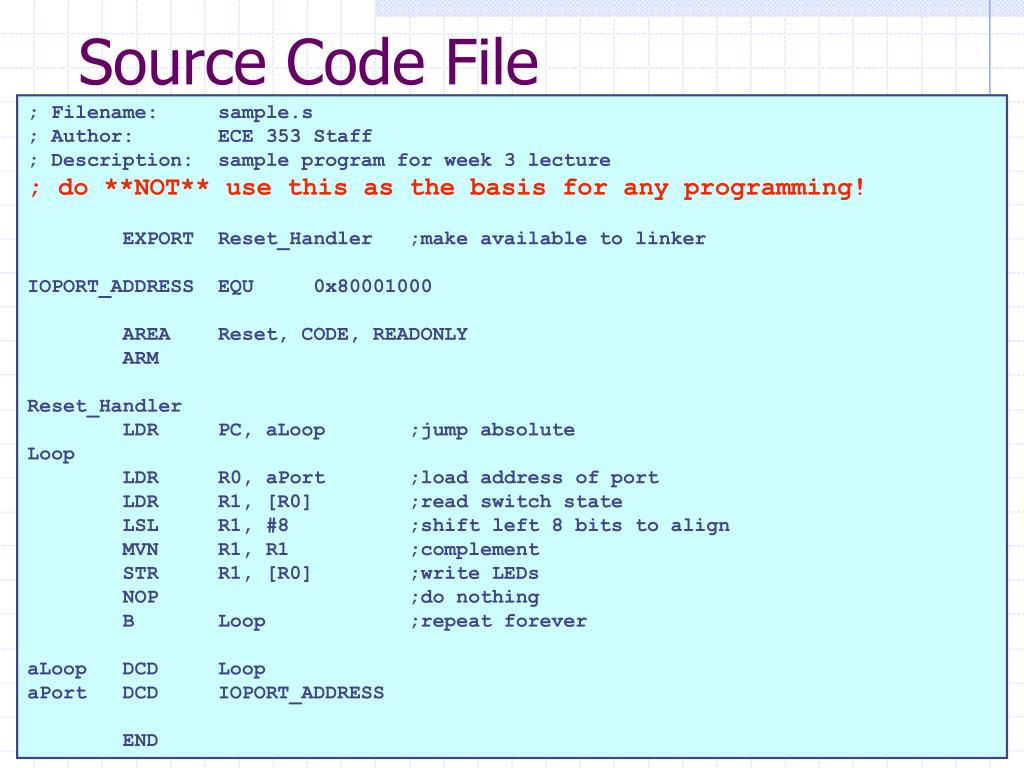Select the STR instruction
Viewport: 1024px width, 768px height.
[x=140, y=573]
